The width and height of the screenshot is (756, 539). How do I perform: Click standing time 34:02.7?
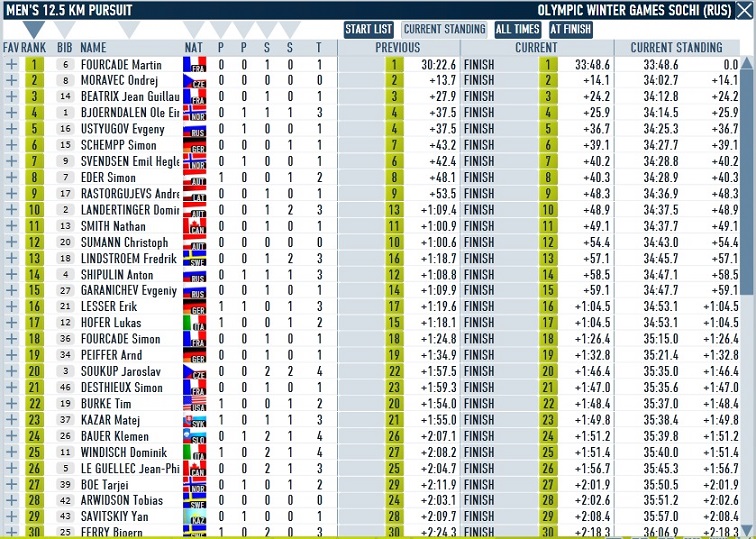(661, 81)
